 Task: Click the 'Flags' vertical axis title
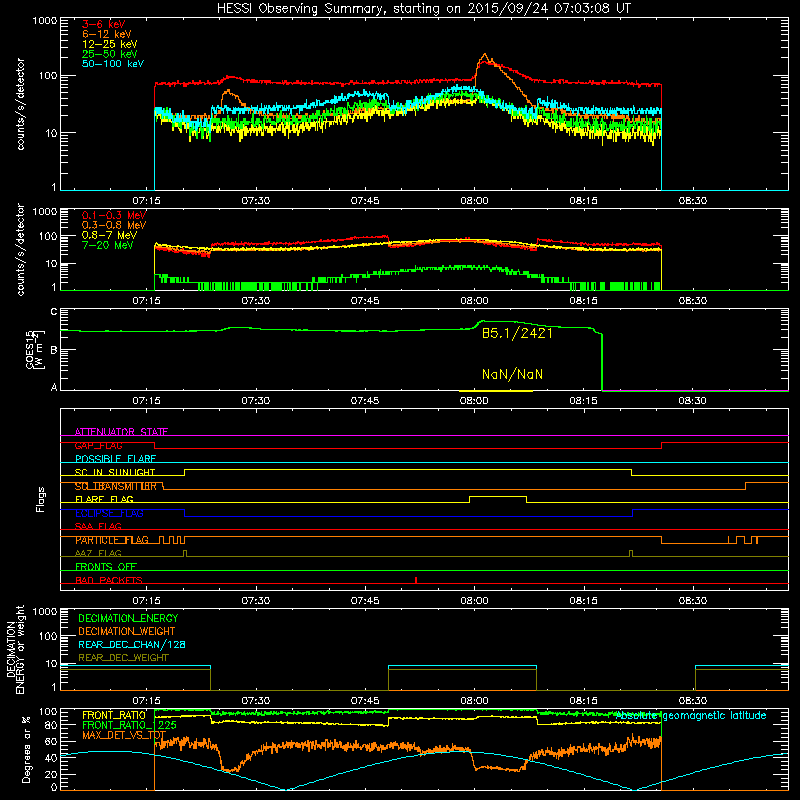click(x=41, y=499)
